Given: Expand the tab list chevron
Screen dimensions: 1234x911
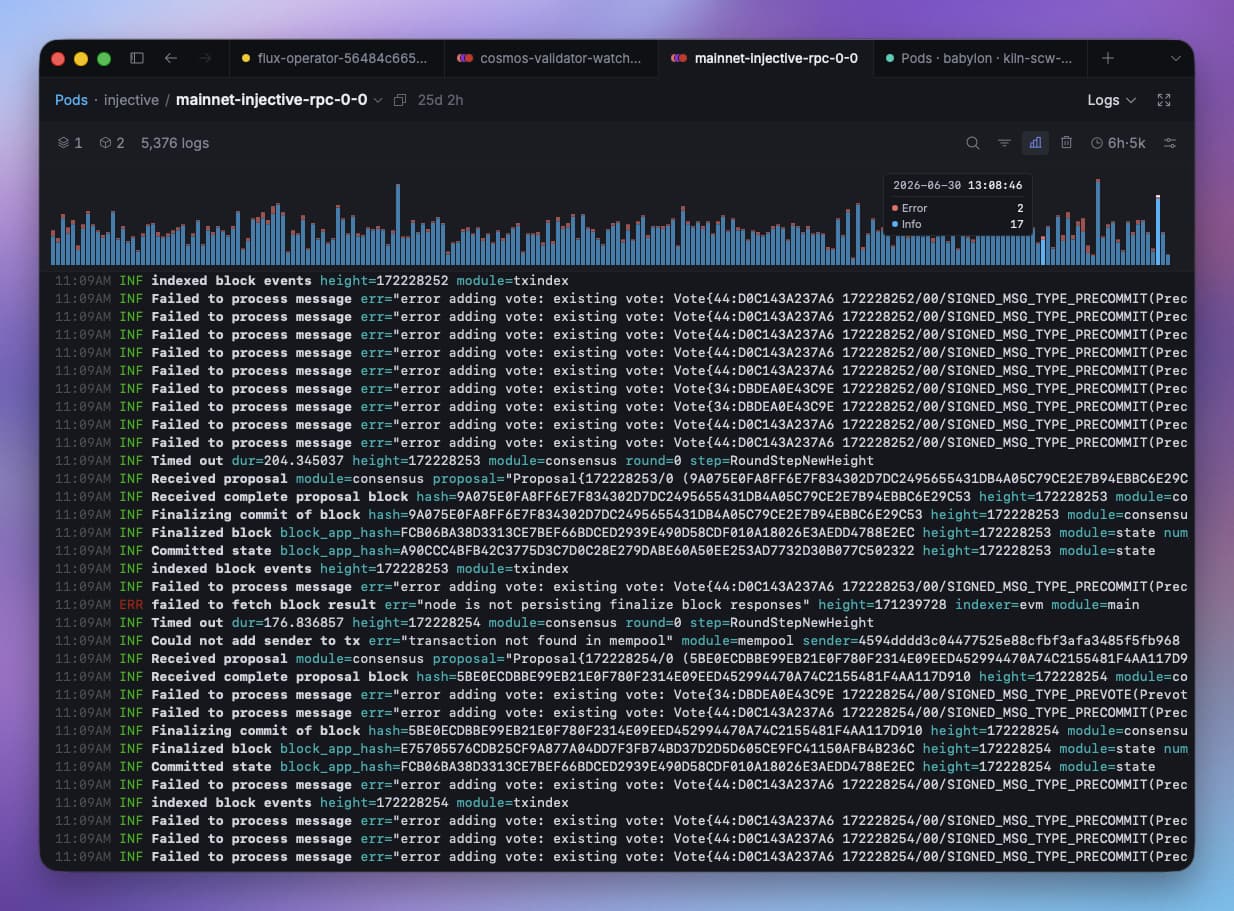Looking at the screenshot, I should click(1175, 58).
